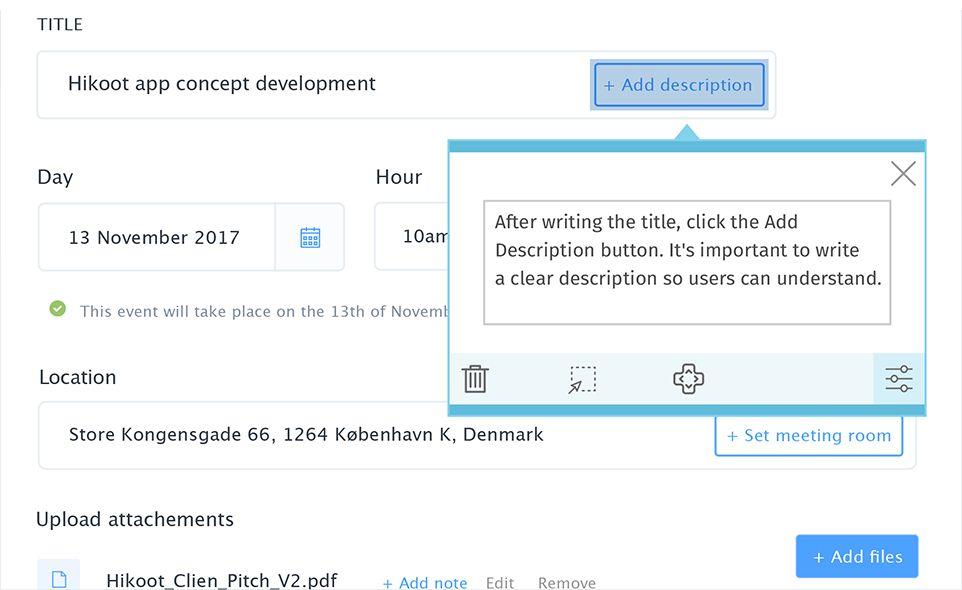Open the calendar icon beside the date
The image size is (962, 590).
[x=310, y=237]
